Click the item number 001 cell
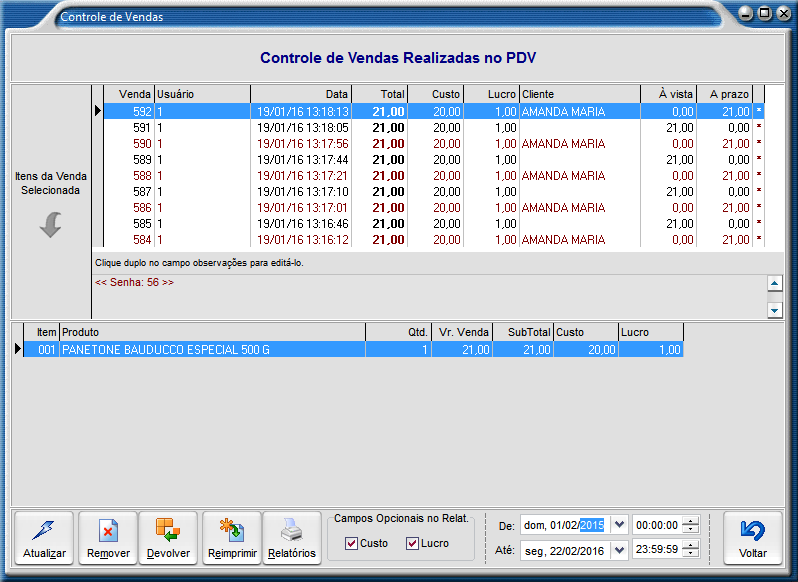The height and width of the screenshot is (582, 798). click(x=42, y=350)
